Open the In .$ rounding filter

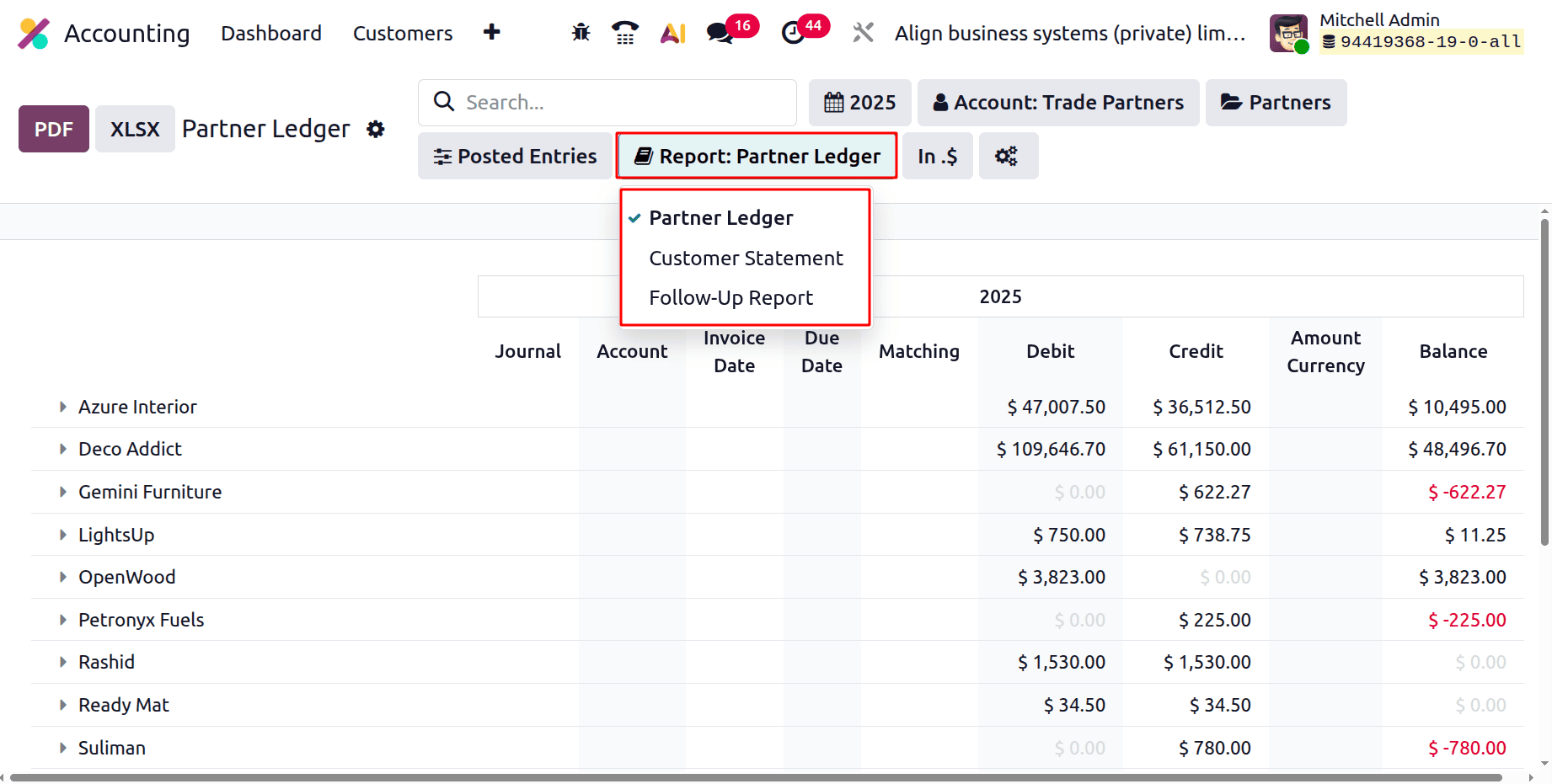[x=937, y=156]
